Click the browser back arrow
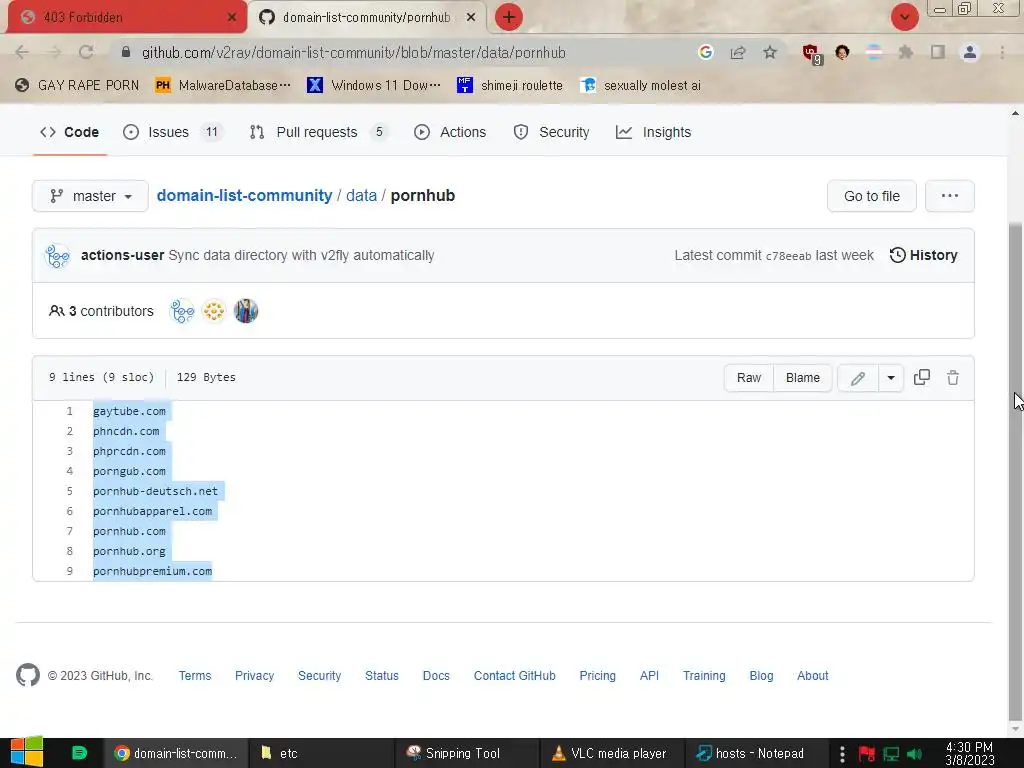The width and height of the screenshot is (1024, 768). (x=22, y=52)
